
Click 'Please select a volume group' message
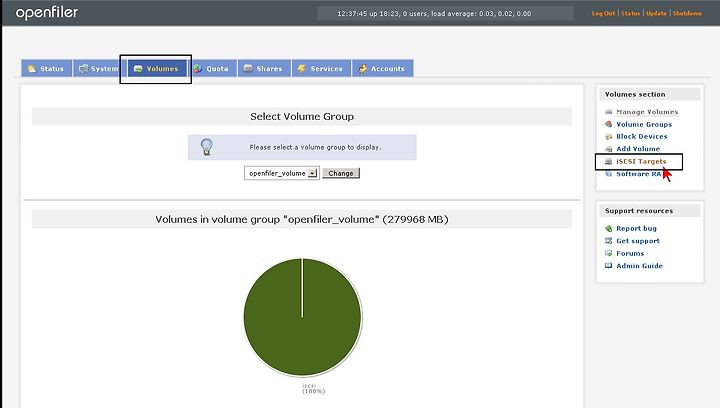coord(315,147)
